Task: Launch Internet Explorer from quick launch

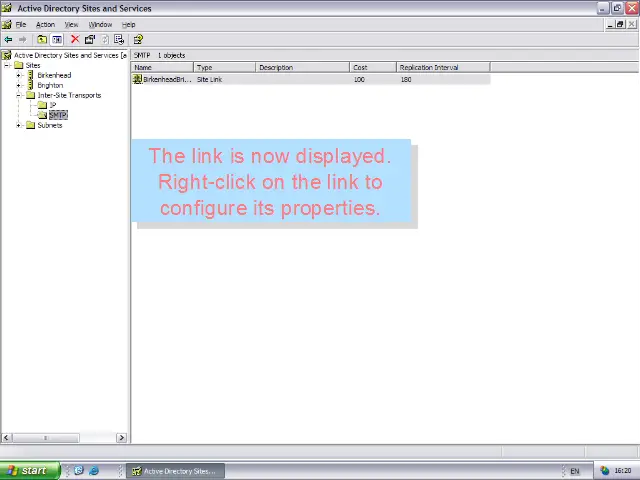Action: [x=94, y=471]
